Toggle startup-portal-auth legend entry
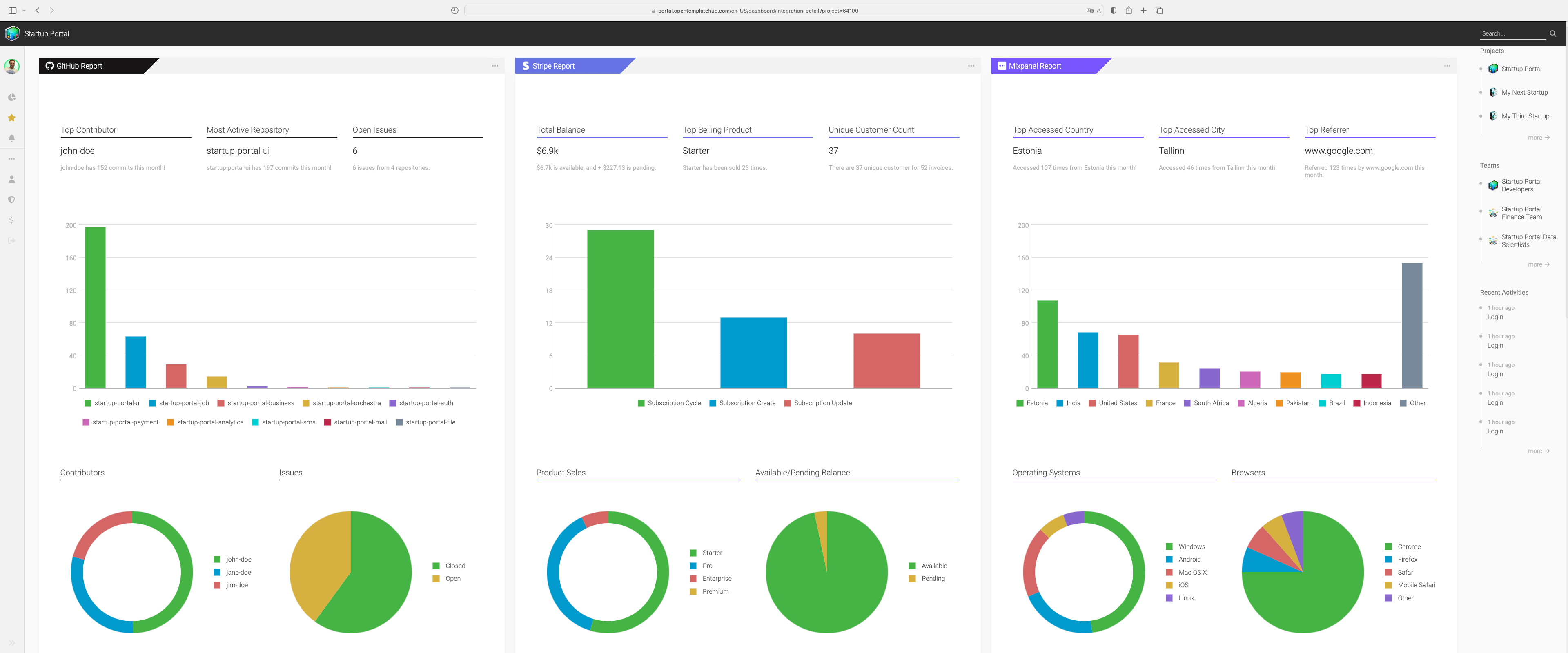This screenshot has height=653, width=1568. [x=421, y=403]
